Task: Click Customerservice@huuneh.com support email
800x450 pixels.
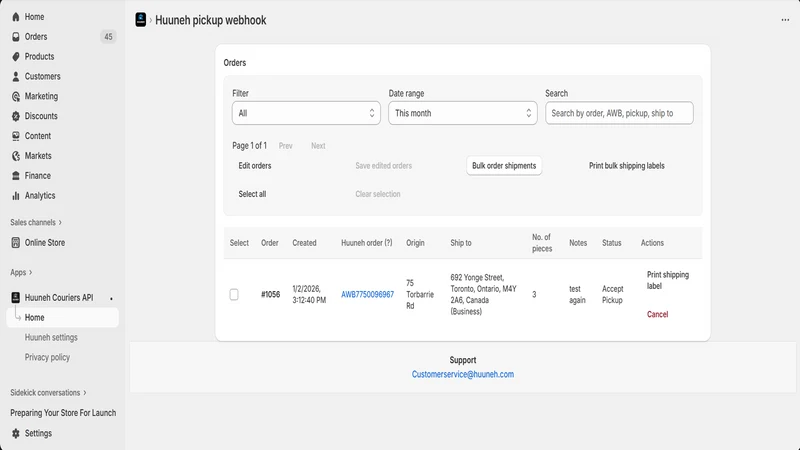Action: tap(463, 374)
